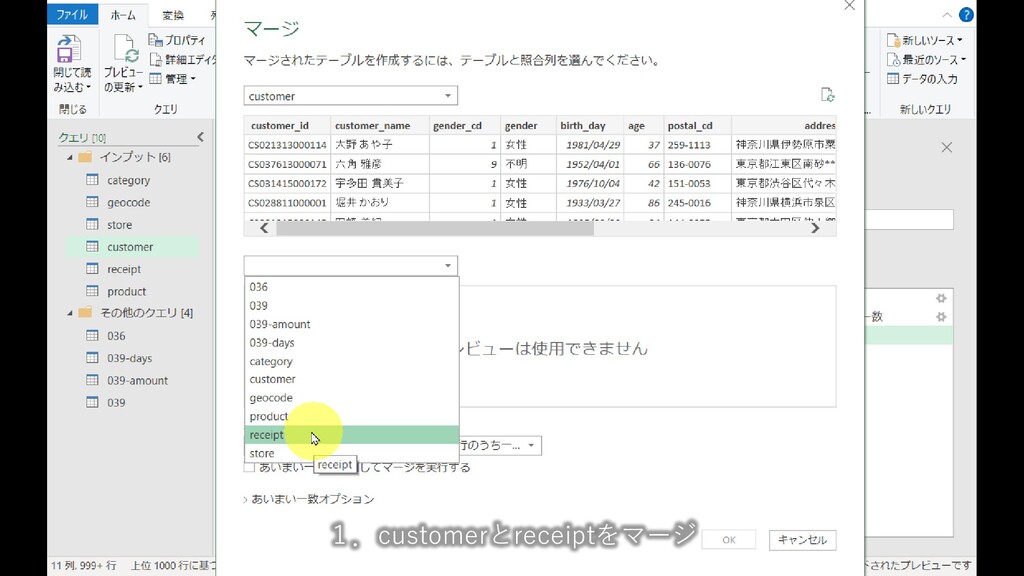Image resolution: width=1024 pixels, height=576 pixels.
Task: Click the birth_day column header
Action: pos(590,125)
